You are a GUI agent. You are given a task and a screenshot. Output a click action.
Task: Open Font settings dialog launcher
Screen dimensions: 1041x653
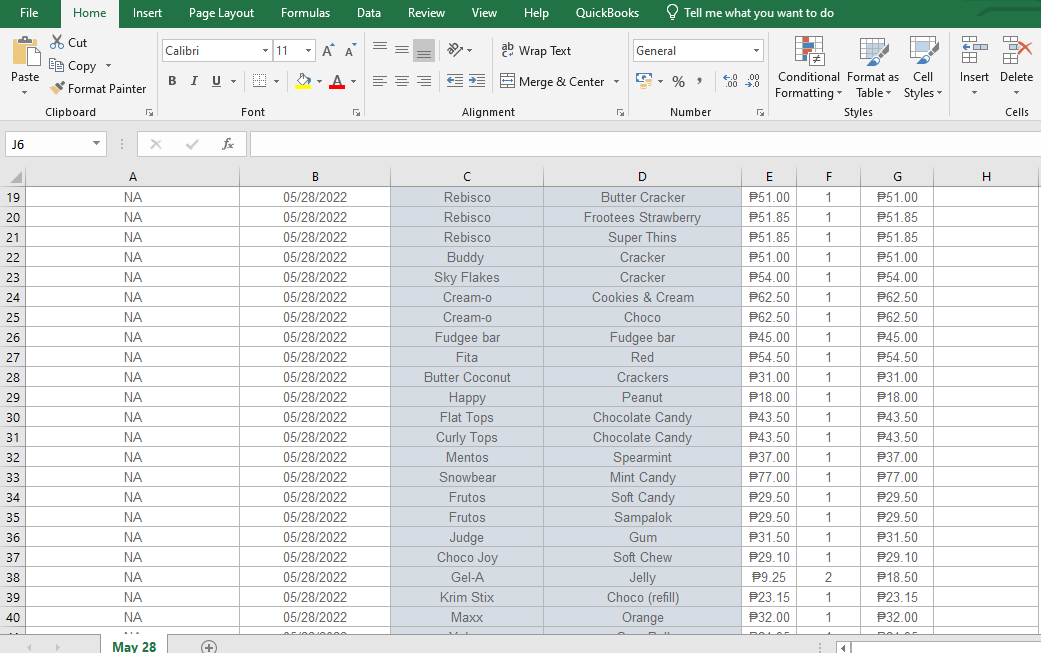pos(357,113)
